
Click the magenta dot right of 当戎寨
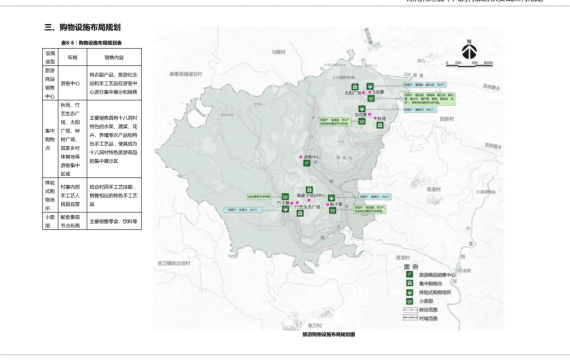(369, 115)
